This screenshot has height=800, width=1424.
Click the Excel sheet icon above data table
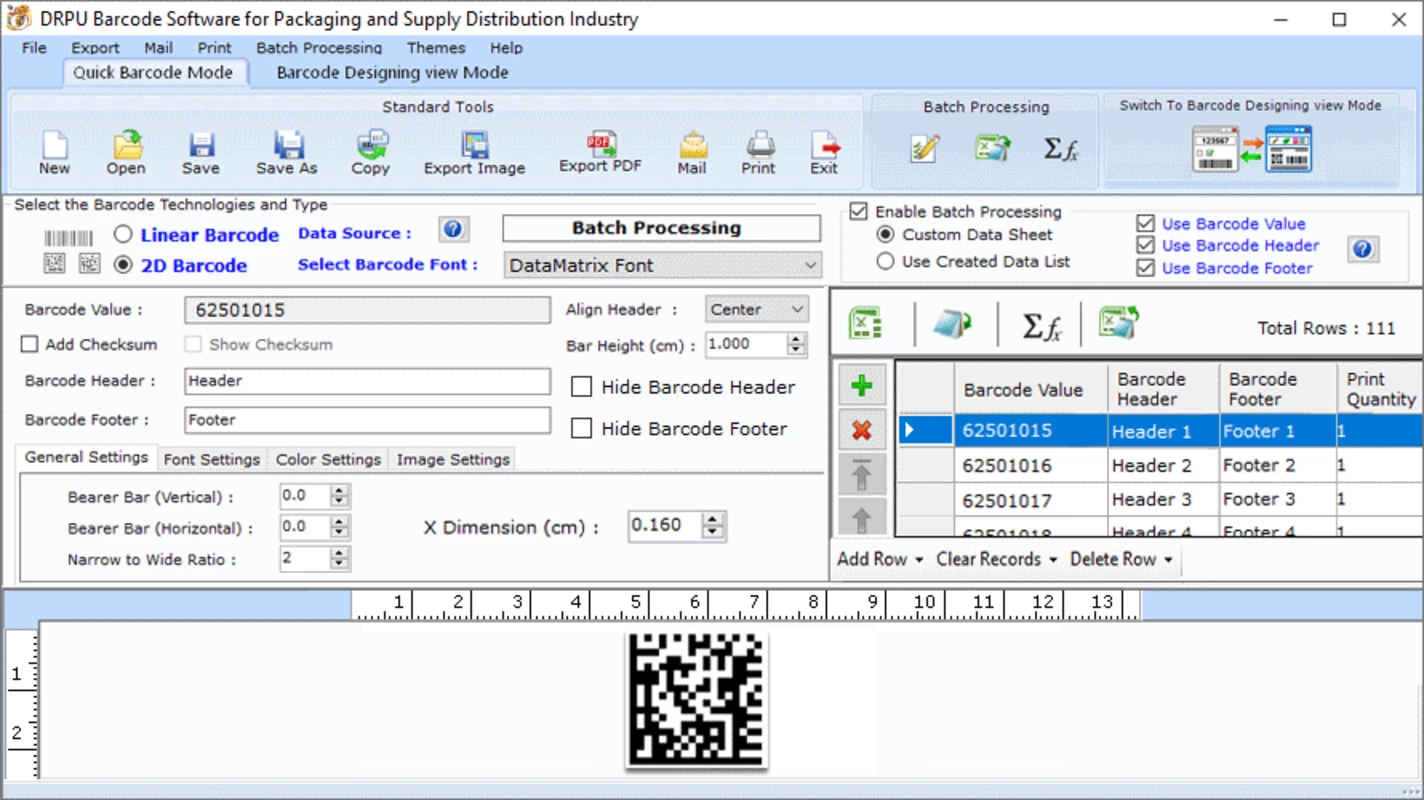coord(865,324)
